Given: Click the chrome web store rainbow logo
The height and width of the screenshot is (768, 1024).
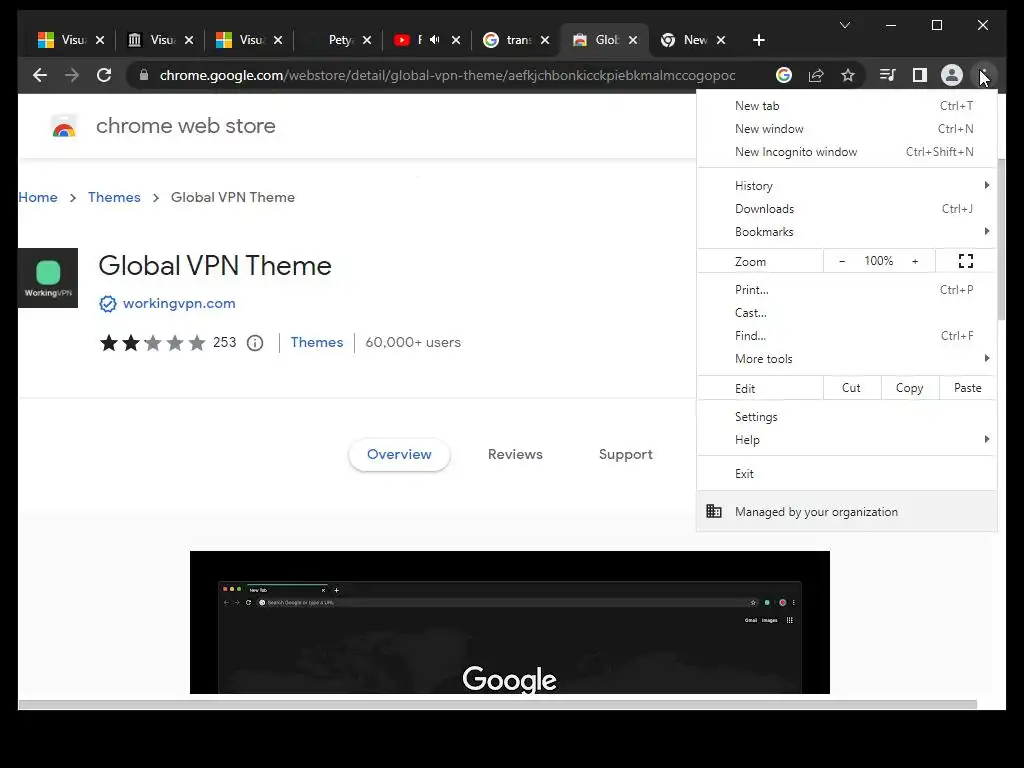Looking at the screenshot, I should pos(63,126).
